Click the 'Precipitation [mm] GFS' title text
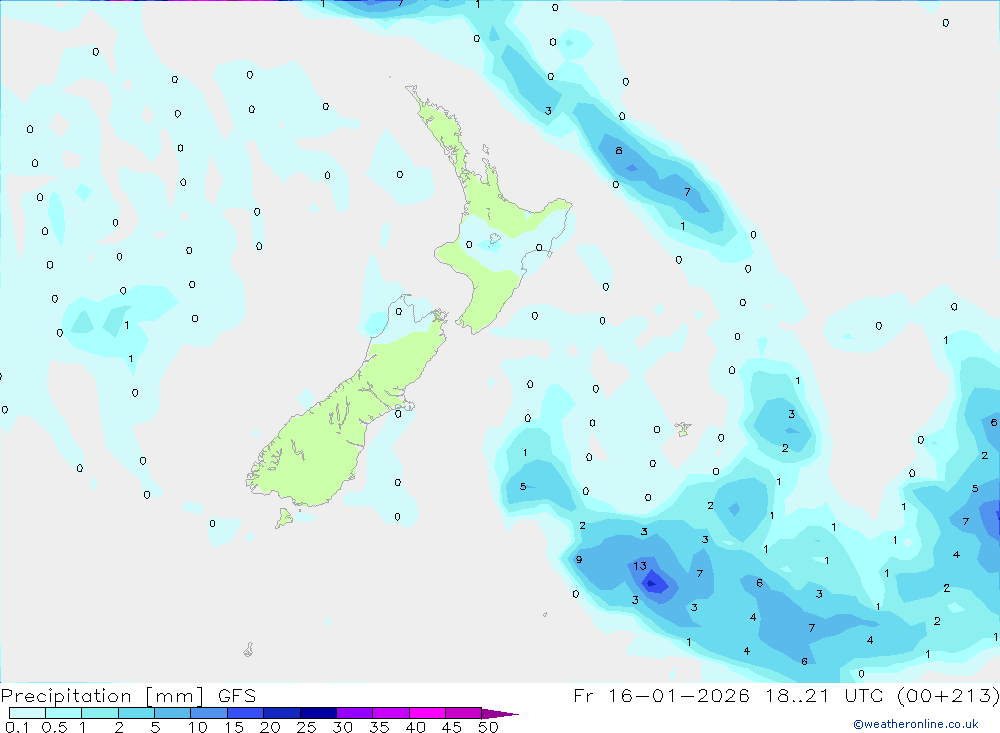The width and height of the screenshot is (1000, 733). [x=128, y=696]
